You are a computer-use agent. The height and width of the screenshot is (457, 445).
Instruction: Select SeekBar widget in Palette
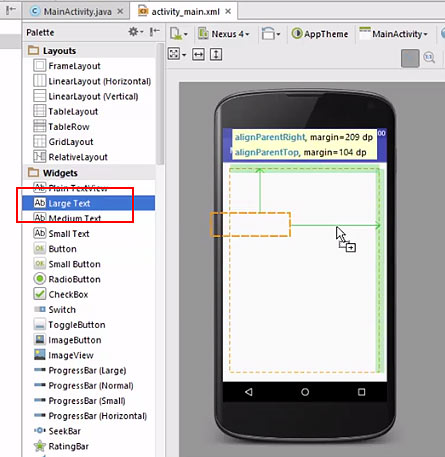89,431
